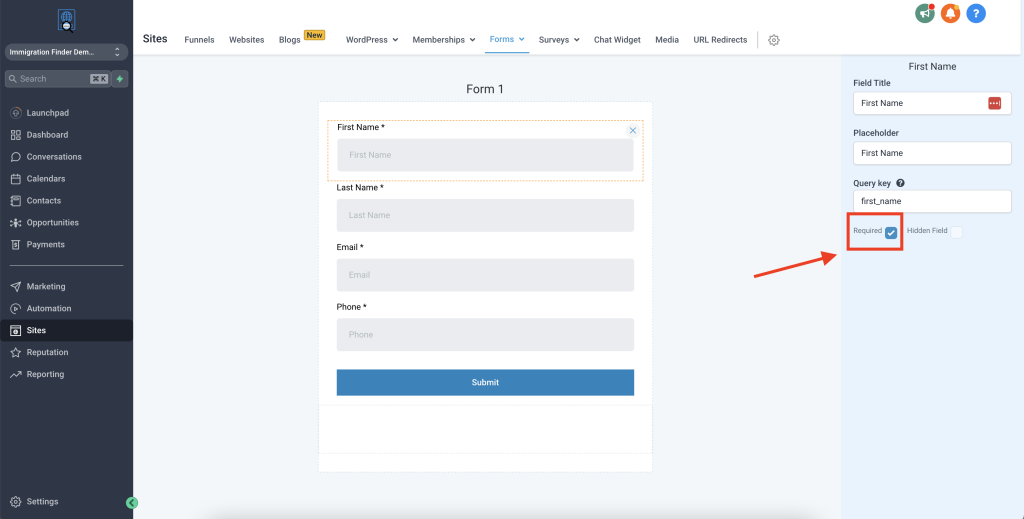Viewport: 1024px width, 519px height.
Task: Click the red custom values icon in Field Title
Action: pos(994,103)
